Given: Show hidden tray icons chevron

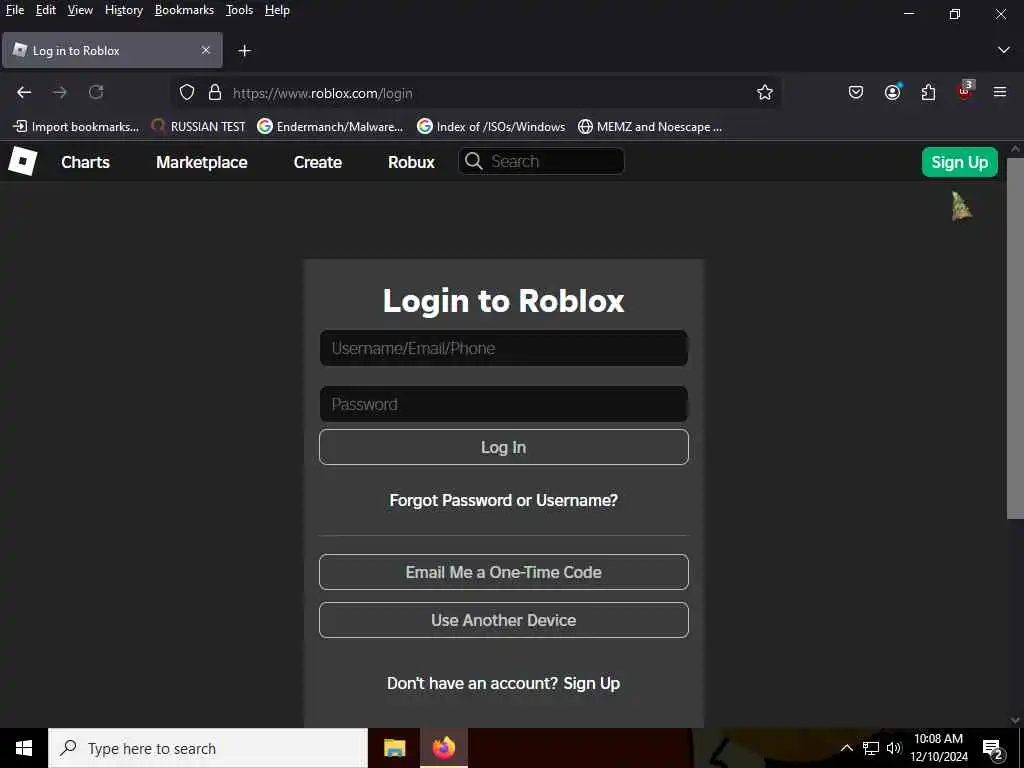Looking at the screenshot, I should pyautogui.click(x=846, y=748).
